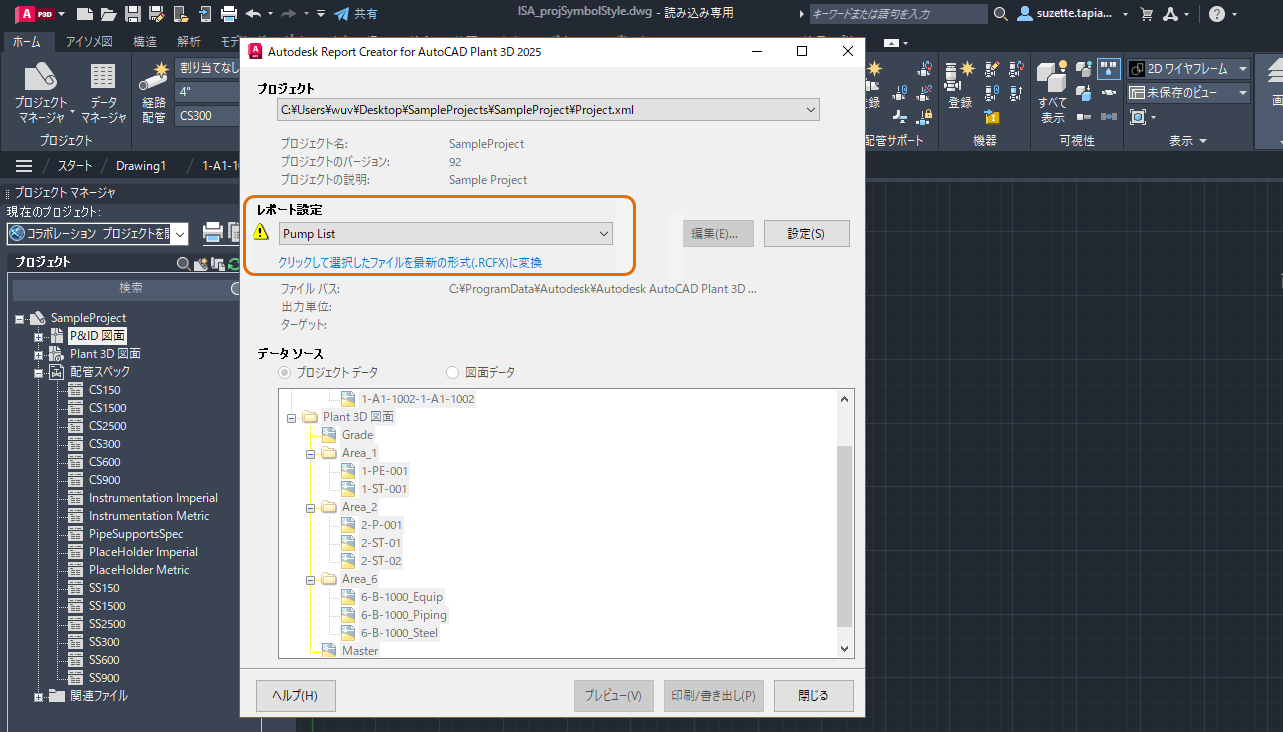Open the Project Manager ribbon button
The height and width of the screenshot is (732, 1283).
pyautogui.click(x=42, y=93)
